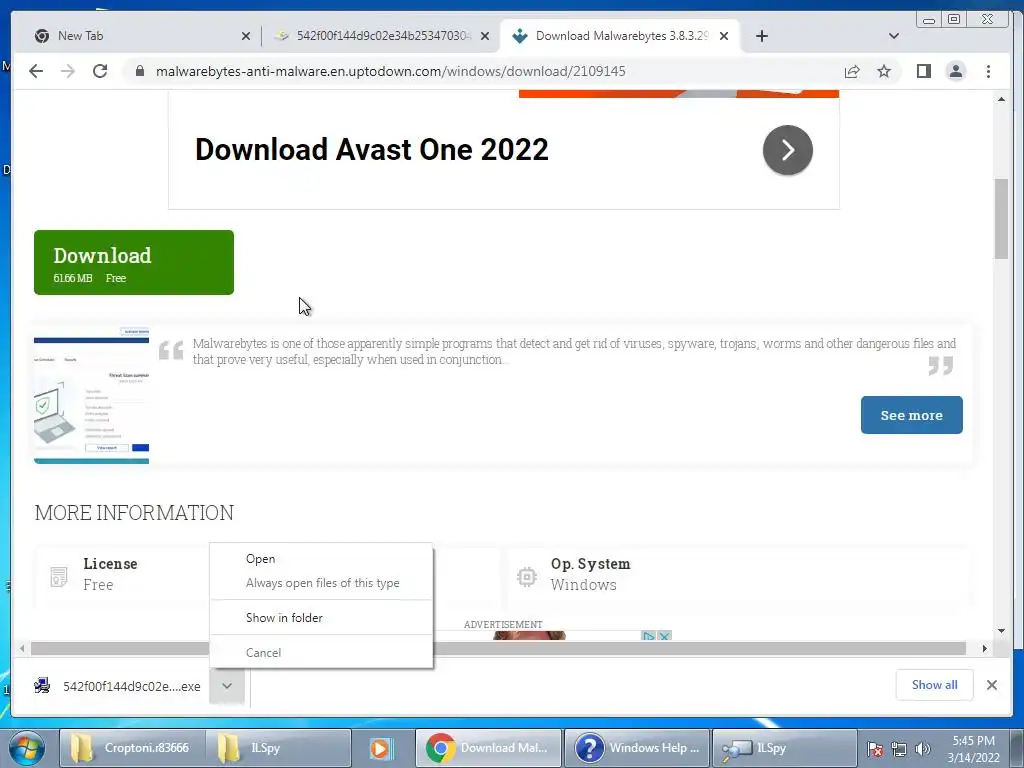View site security lock info
The image size is (1024, 768).
[x=140, y=71]
